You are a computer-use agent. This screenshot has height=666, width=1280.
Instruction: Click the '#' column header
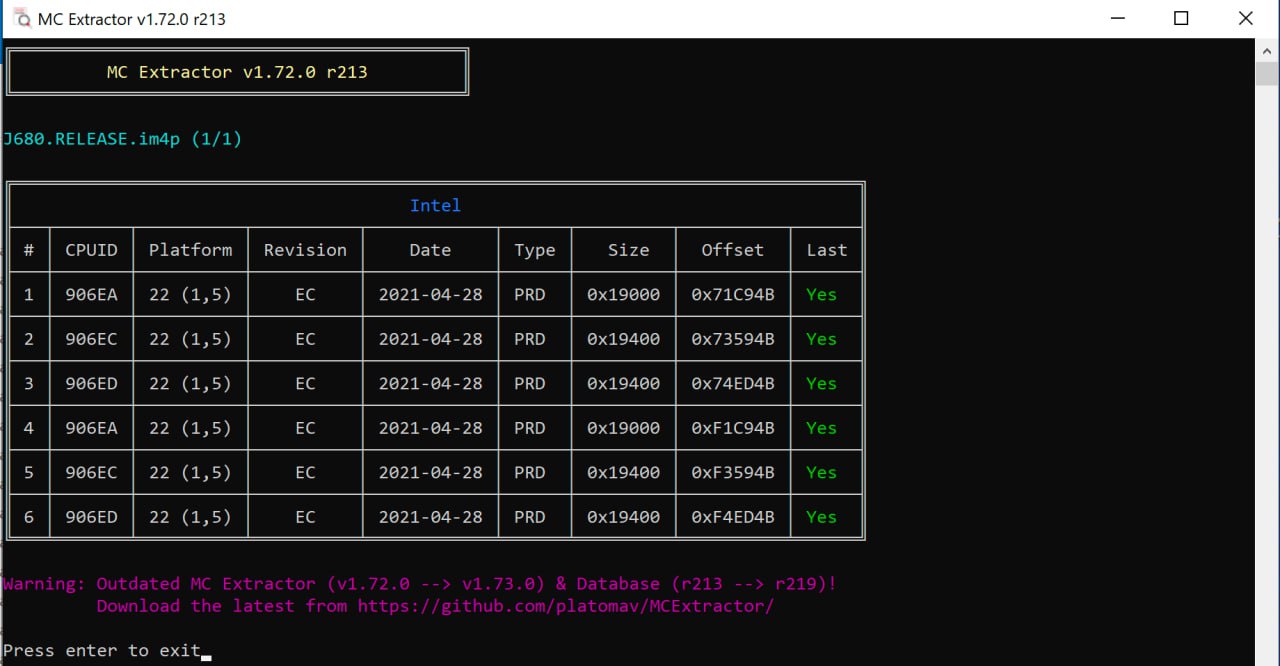point(29,250)
